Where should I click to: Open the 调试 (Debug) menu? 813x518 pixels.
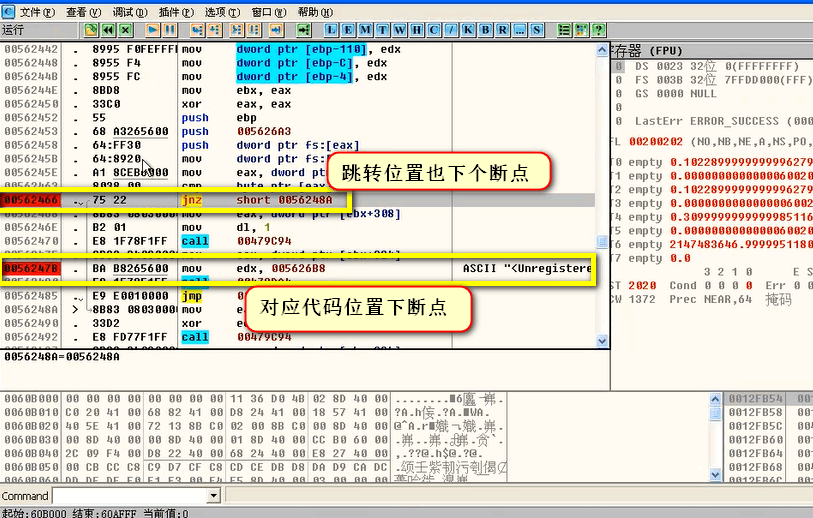tap(130, 12)
